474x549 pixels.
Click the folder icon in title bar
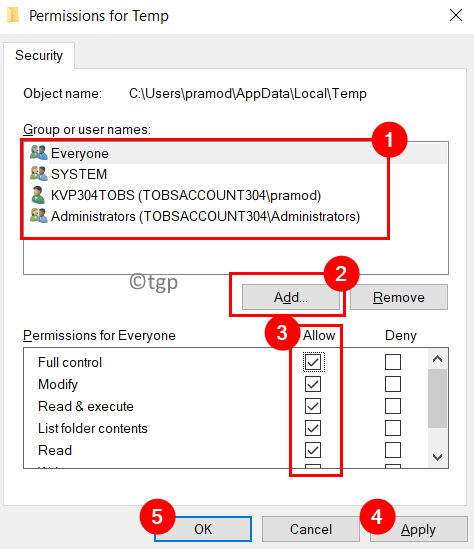pos(13,16)
